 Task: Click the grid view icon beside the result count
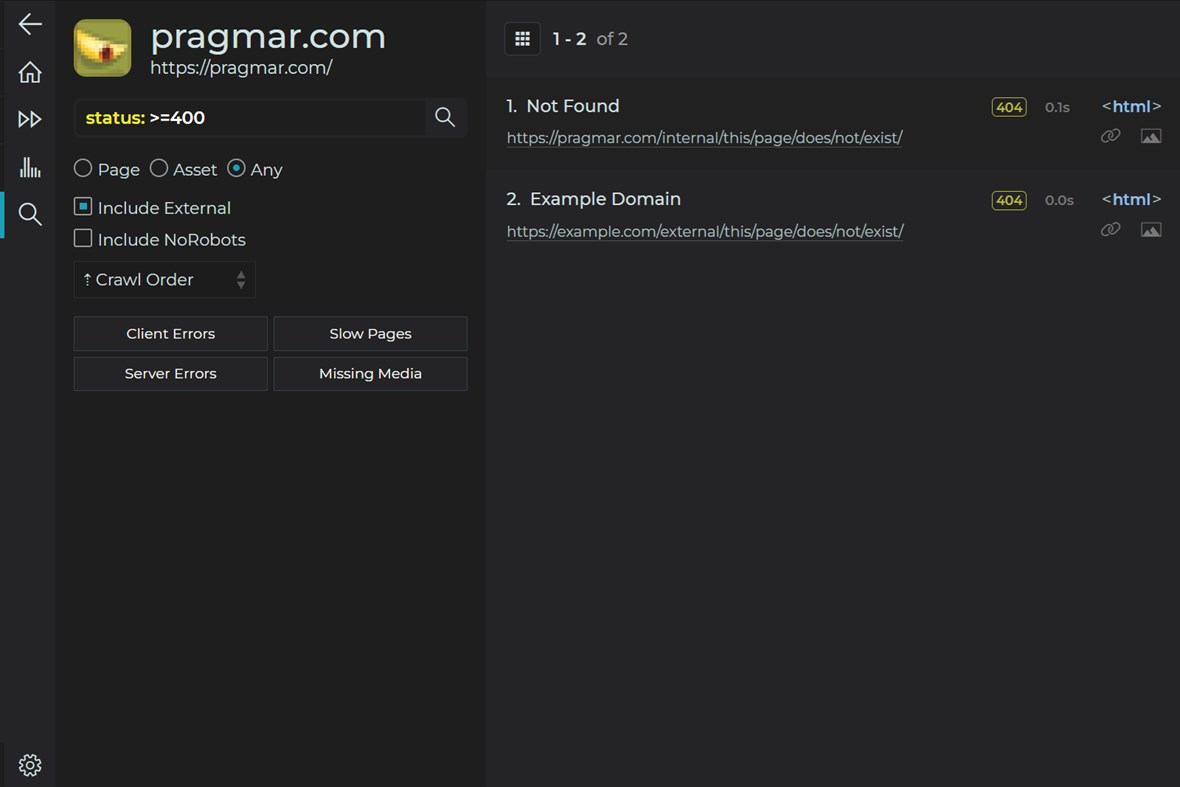522,38
